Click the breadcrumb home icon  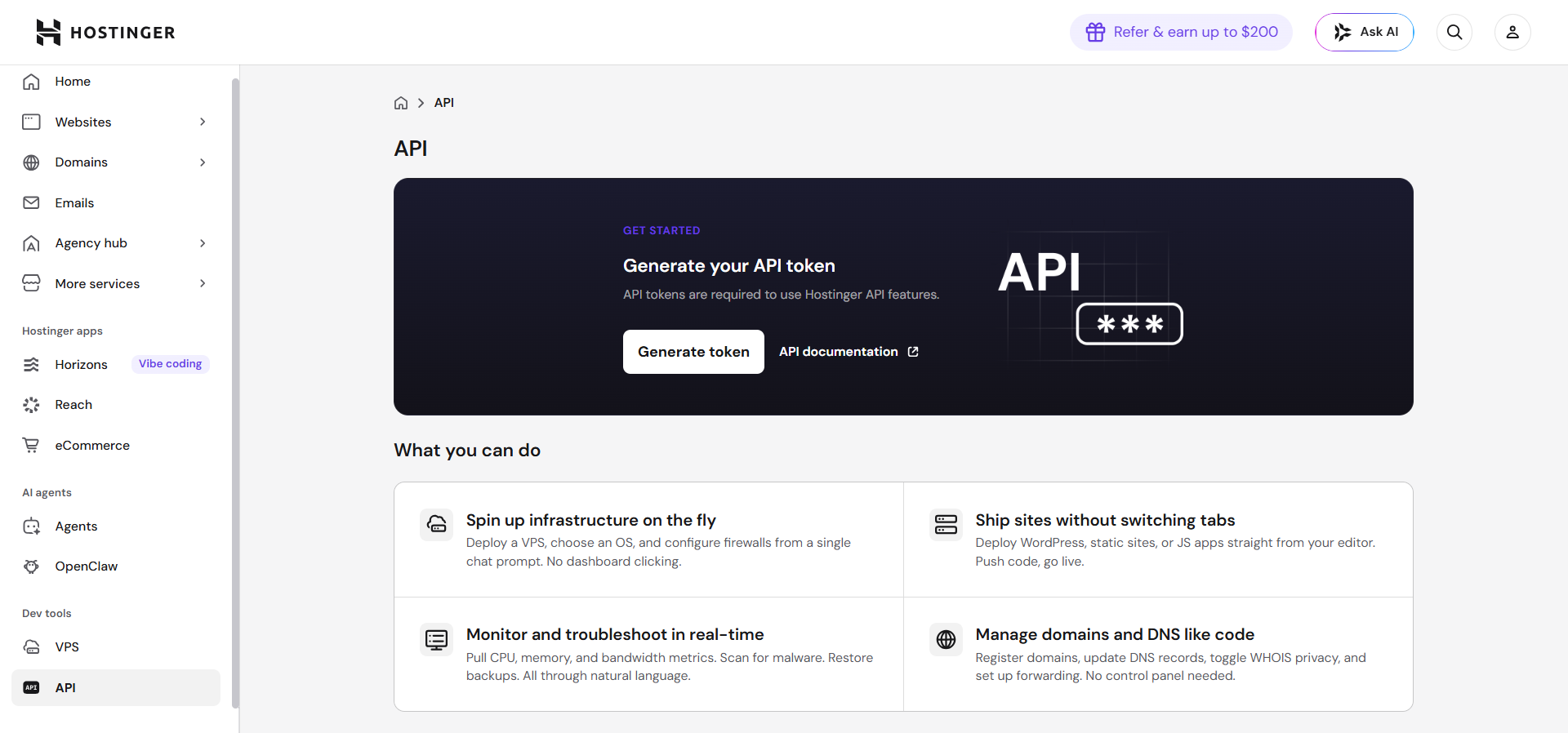pyautogui.click(x=401, y=103)
